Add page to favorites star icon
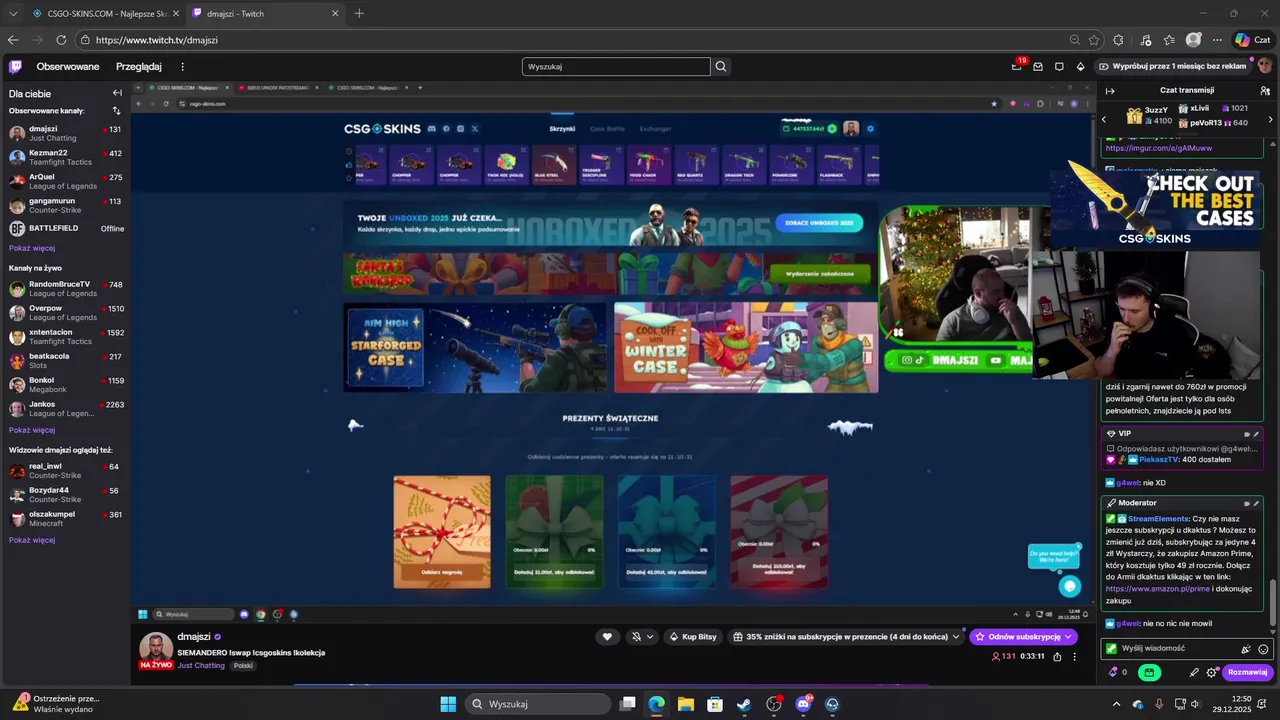 [1094, 40]
